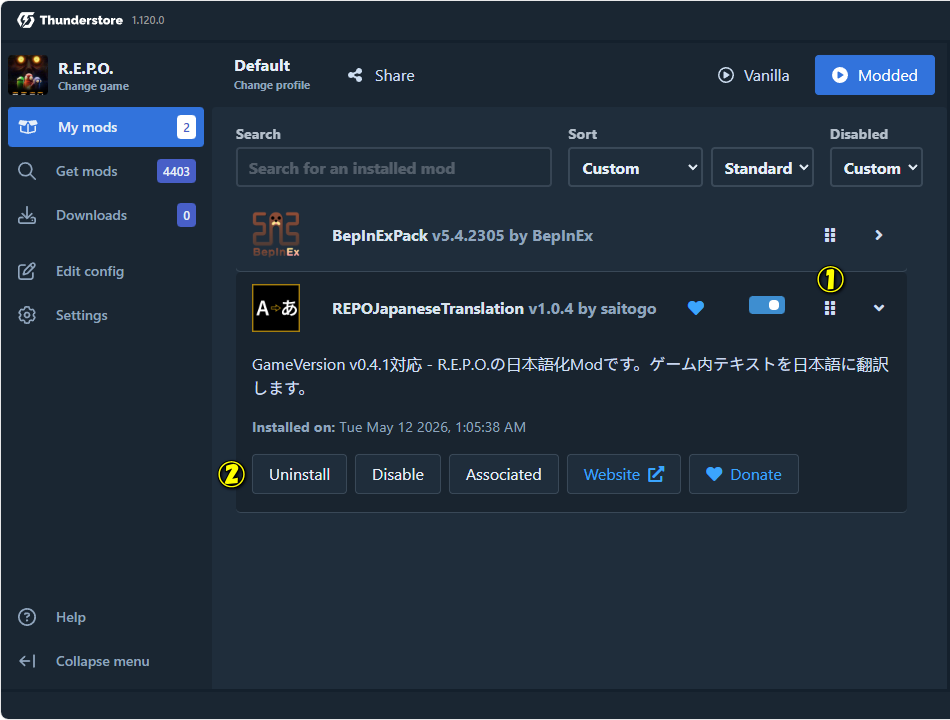Toggle the REPOJapaneseTranslation enable switch
Image resolution: width=950 pixels, height=720 pixels.
(767, 305)
